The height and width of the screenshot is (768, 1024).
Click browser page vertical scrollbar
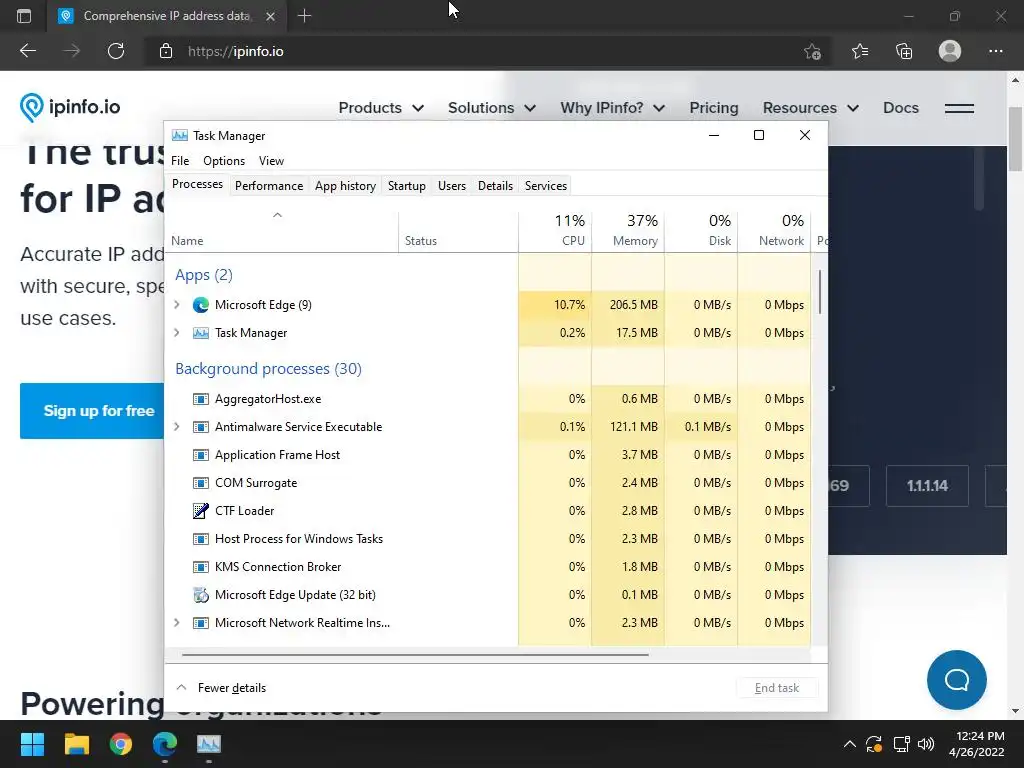pyautogui.click(x=1015, y=139)
